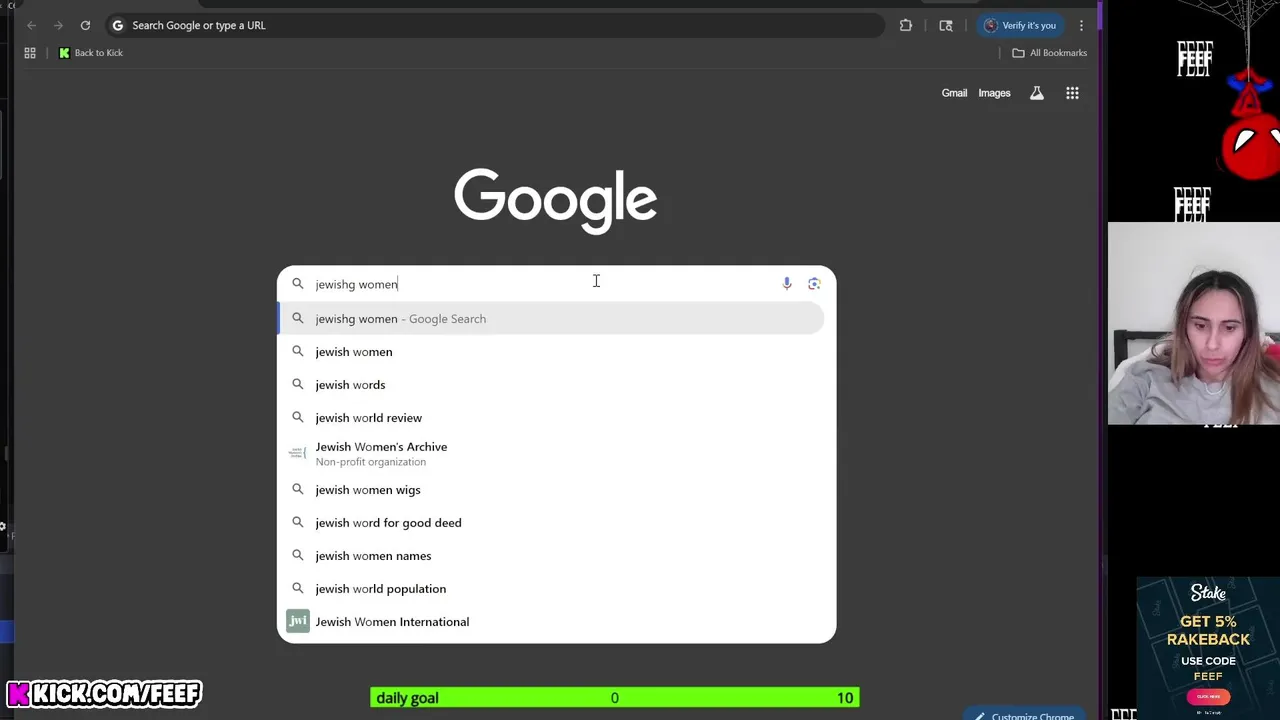Viewport: 1280px width, 720px height.
Task: Choose 'jewish women names' suggestion
Action: pyautogui.click(x=550, y=556)
